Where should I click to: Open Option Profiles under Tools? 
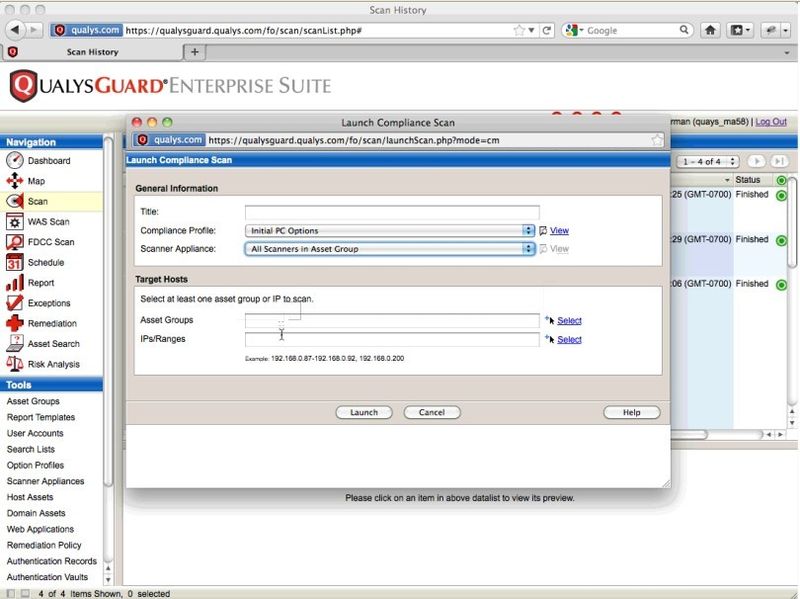tap(35, 465)
